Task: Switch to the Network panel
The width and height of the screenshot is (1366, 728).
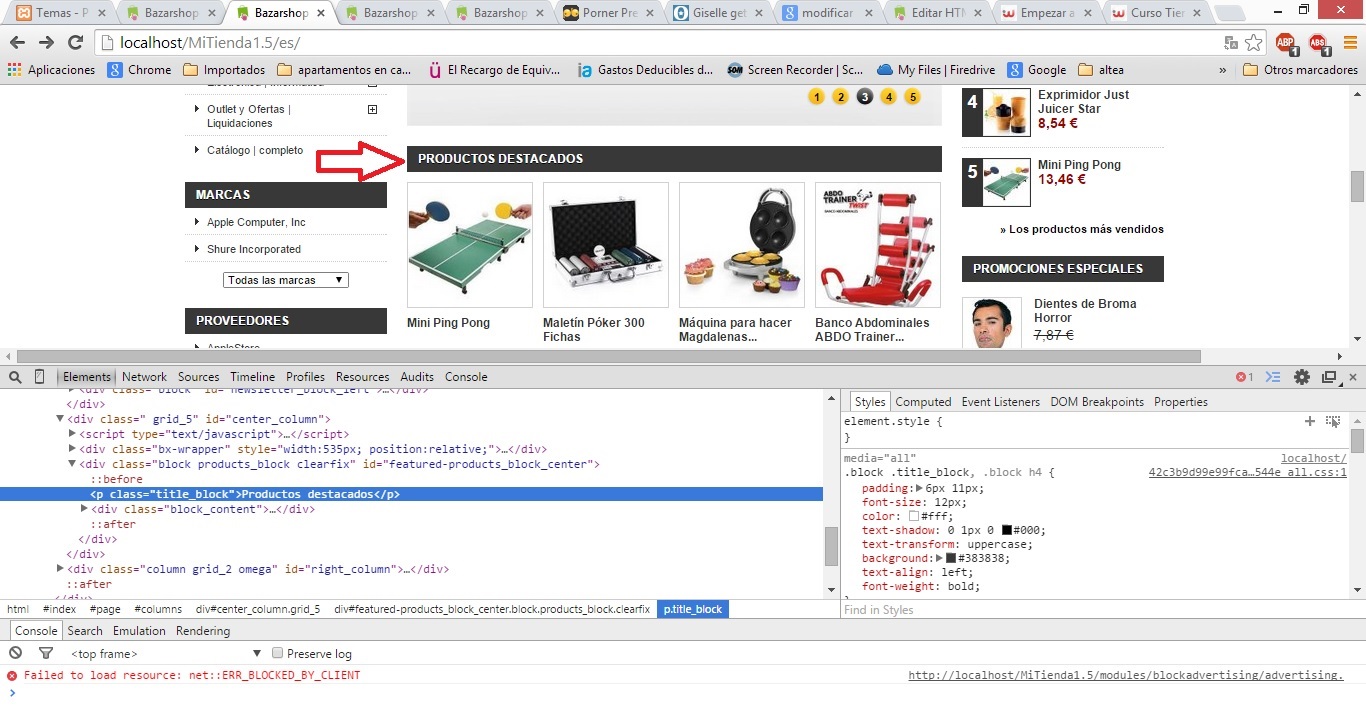Action: 144,377
